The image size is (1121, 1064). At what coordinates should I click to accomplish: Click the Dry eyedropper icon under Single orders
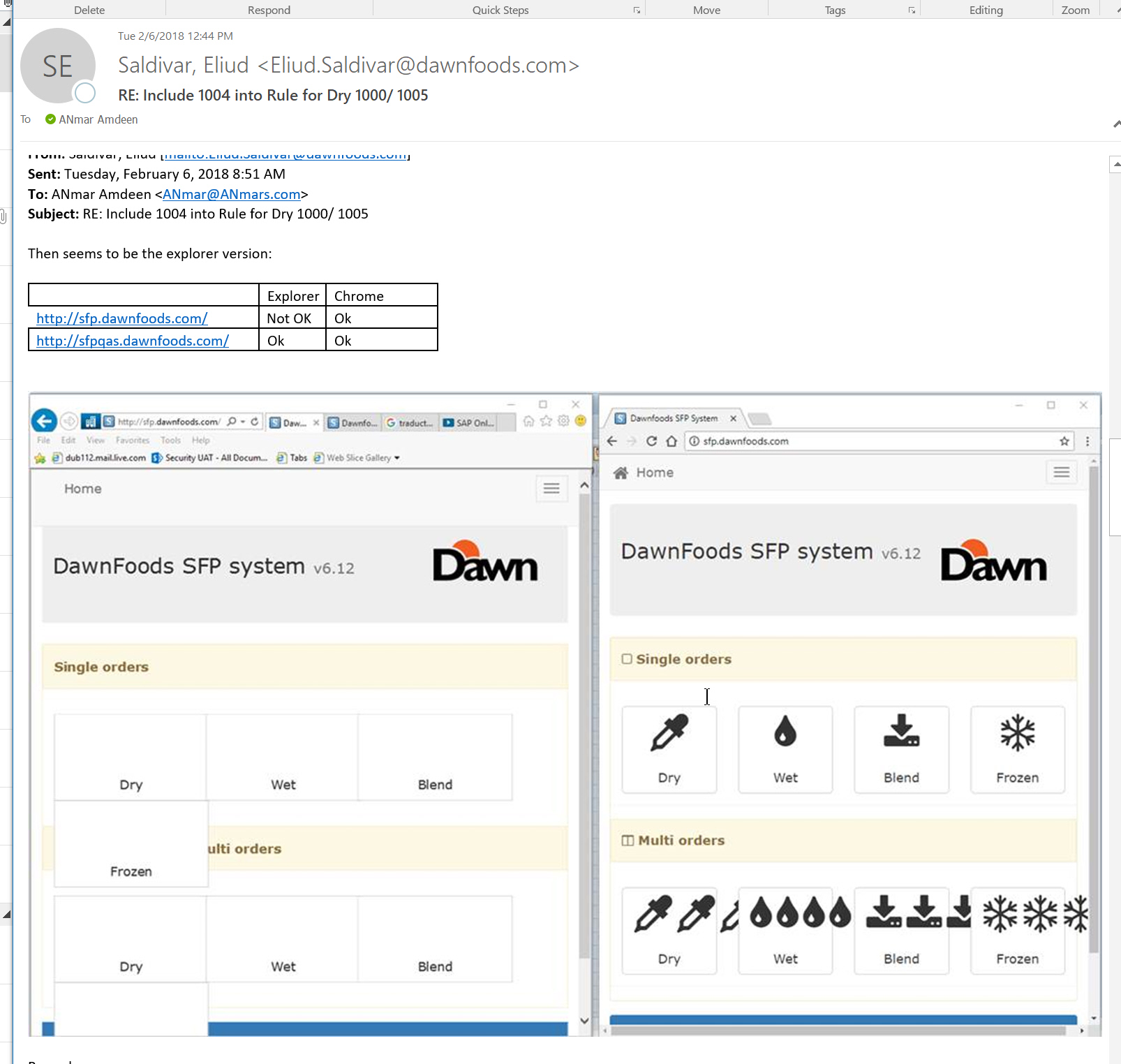coord(669,733)
